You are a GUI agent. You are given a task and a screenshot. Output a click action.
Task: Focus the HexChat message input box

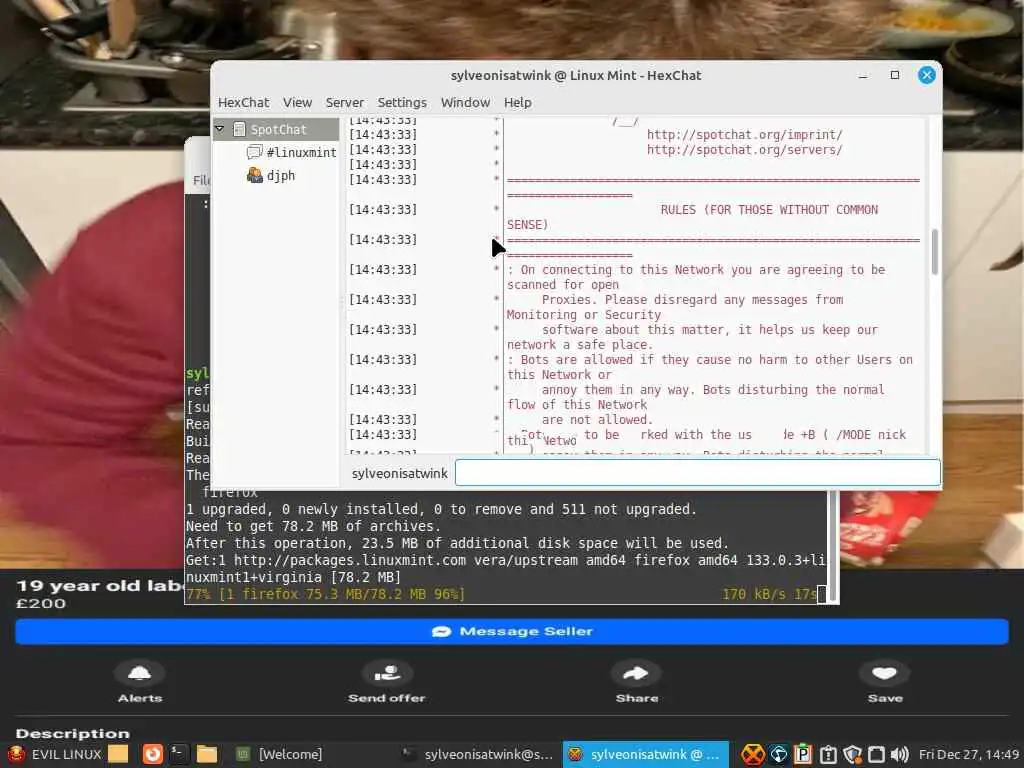coord(697,473)
